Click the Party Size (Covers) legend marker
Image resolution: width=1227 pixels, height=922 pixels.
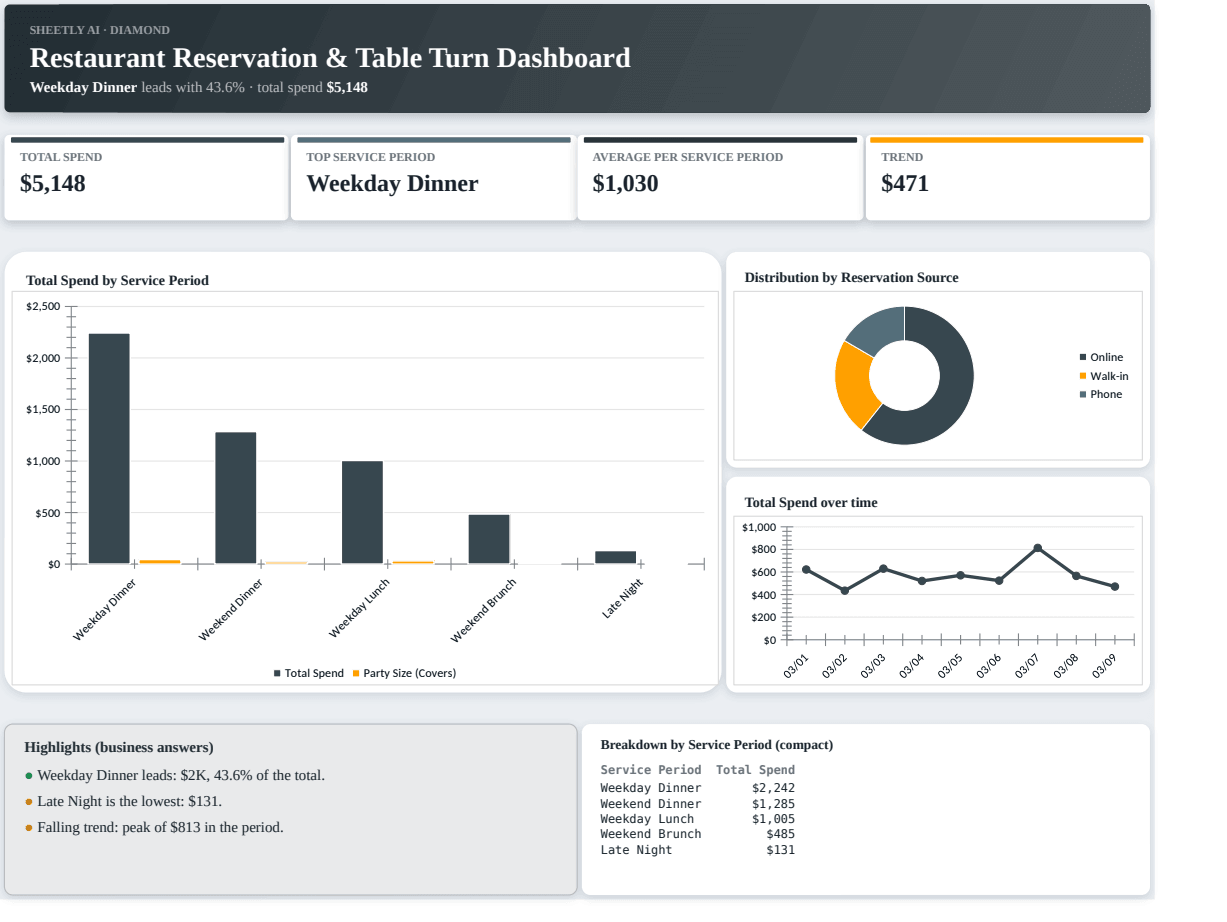click(x=355, y=673)
